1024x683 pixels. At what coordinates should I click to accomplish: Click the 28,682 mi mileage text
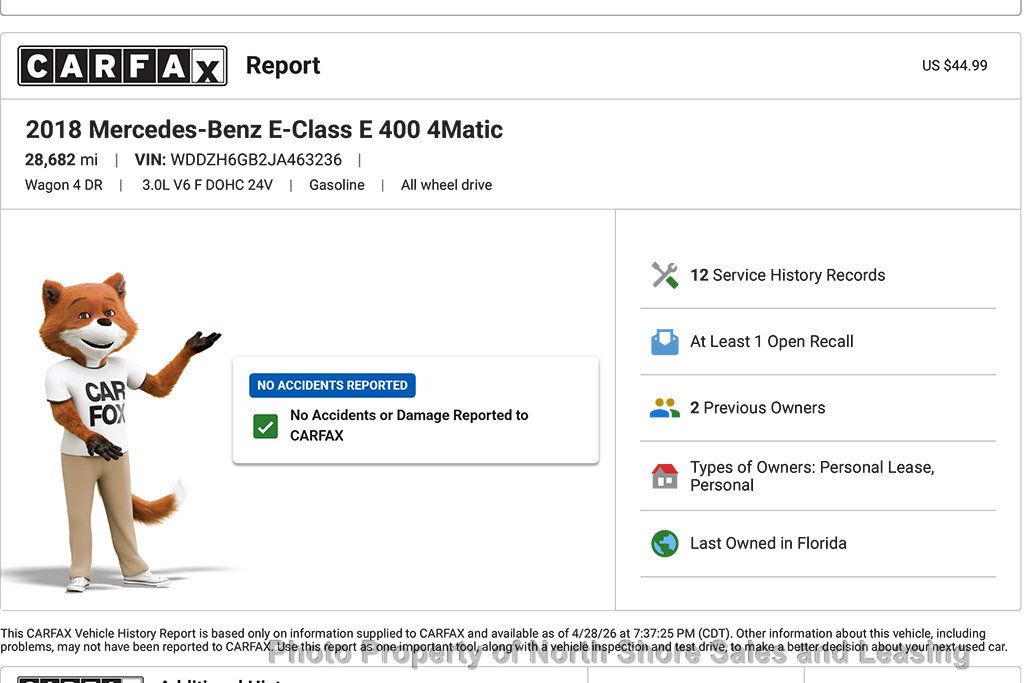(x=62, y=160)
